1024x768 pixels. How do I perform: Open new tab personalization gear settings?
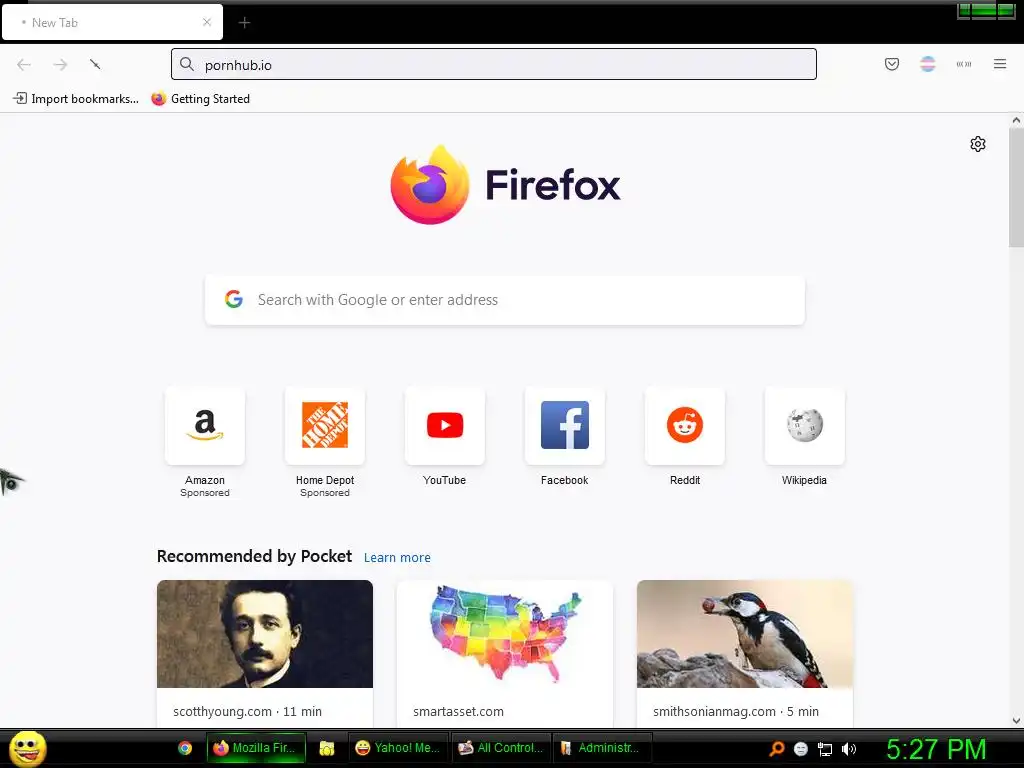pos(978,144)
